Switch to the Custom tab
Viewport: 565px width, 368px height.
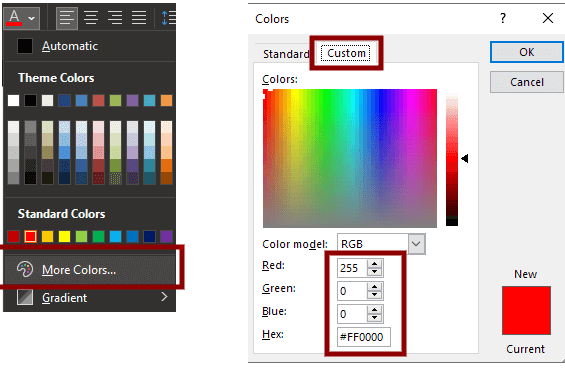(346, 53)
